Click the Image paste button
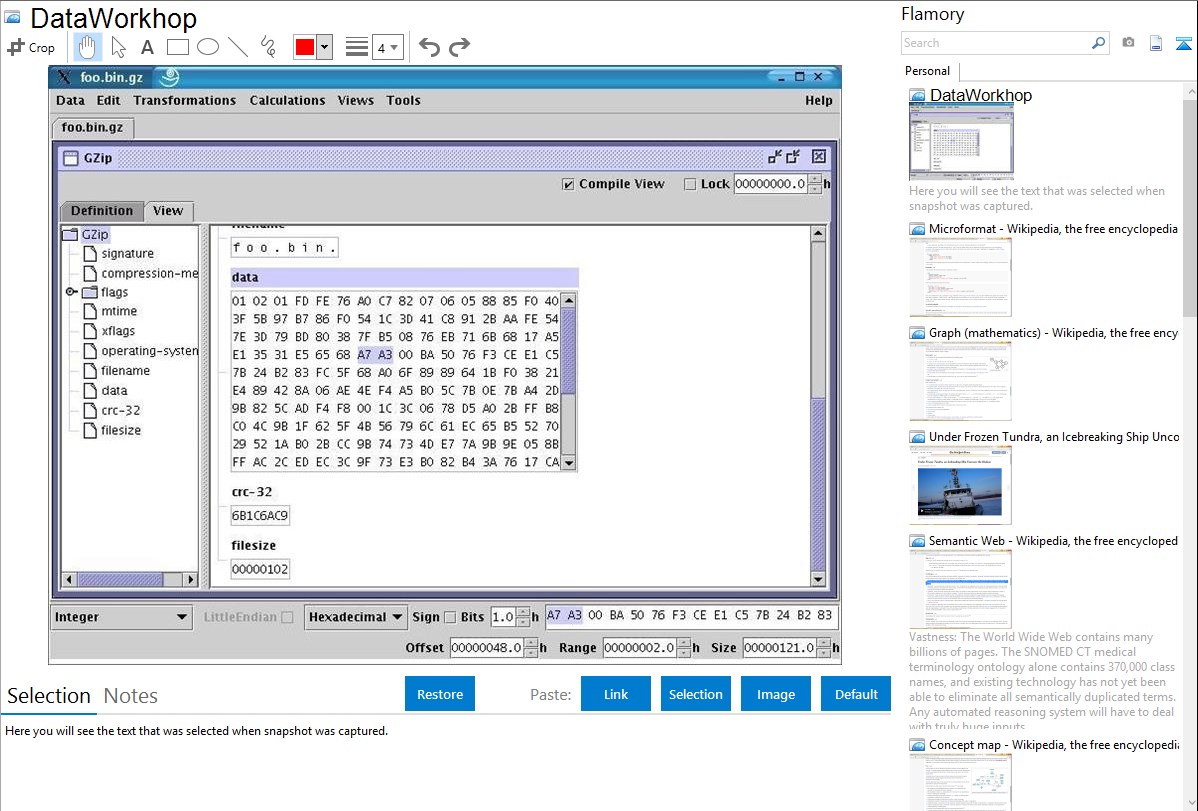 [775, 694]
